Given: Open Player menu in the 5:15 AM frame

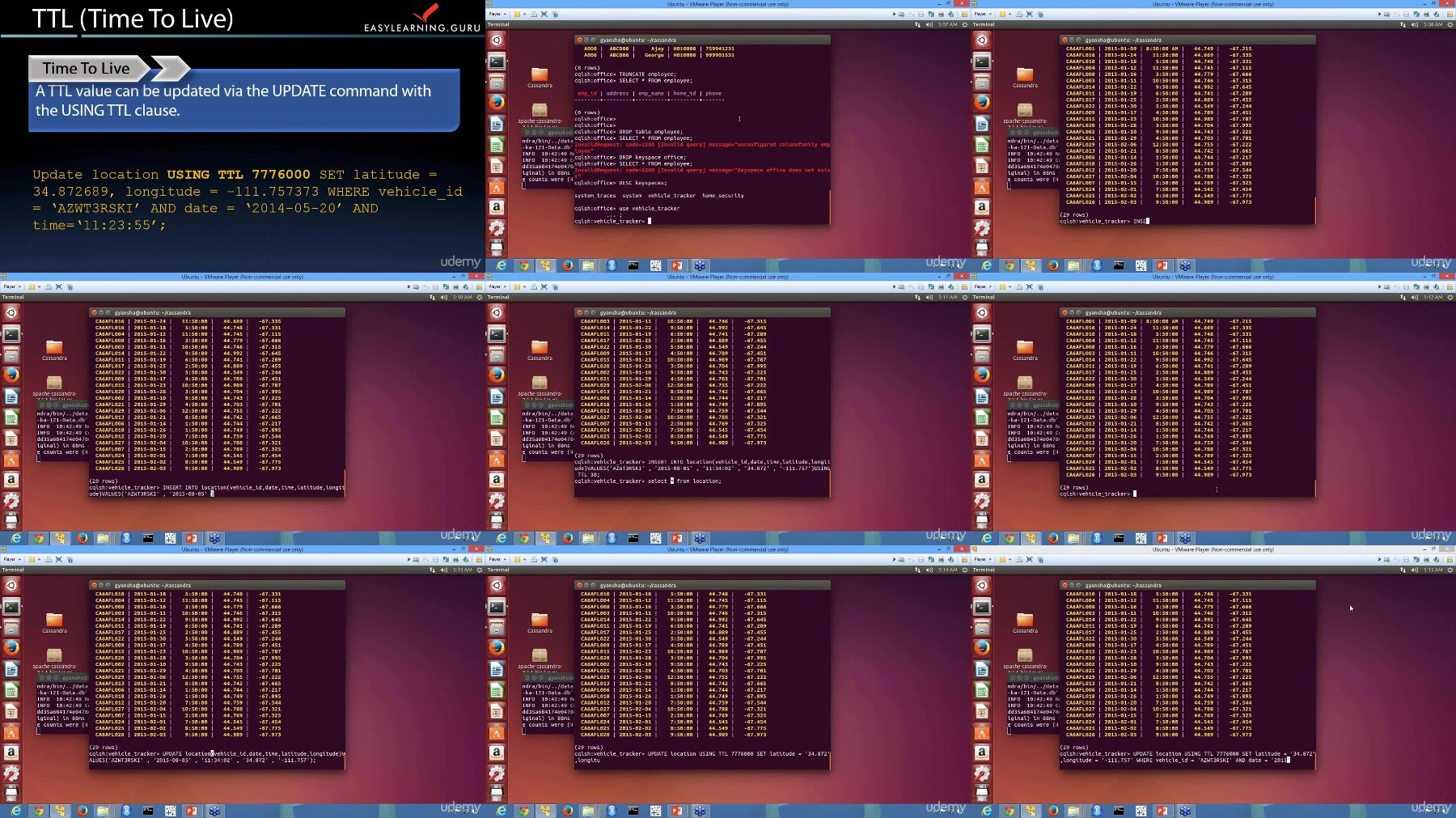Looking at the screenshot, I should [x=983, y=559].
